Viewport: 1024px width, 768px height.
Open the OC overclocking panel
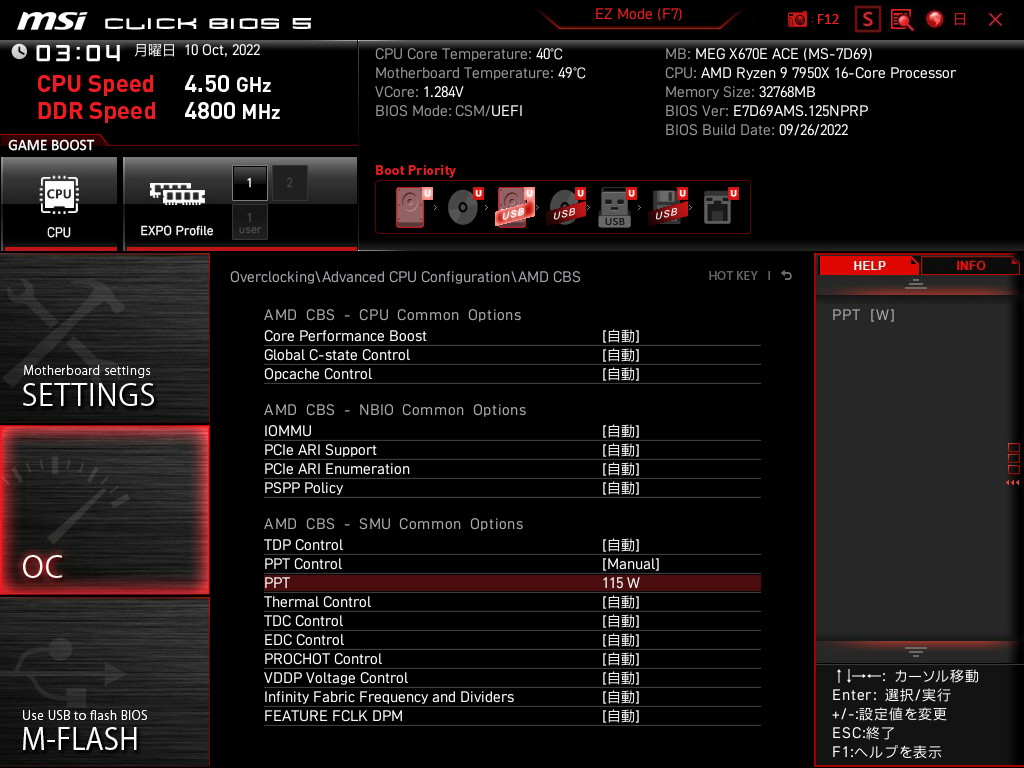click(104, 510)
